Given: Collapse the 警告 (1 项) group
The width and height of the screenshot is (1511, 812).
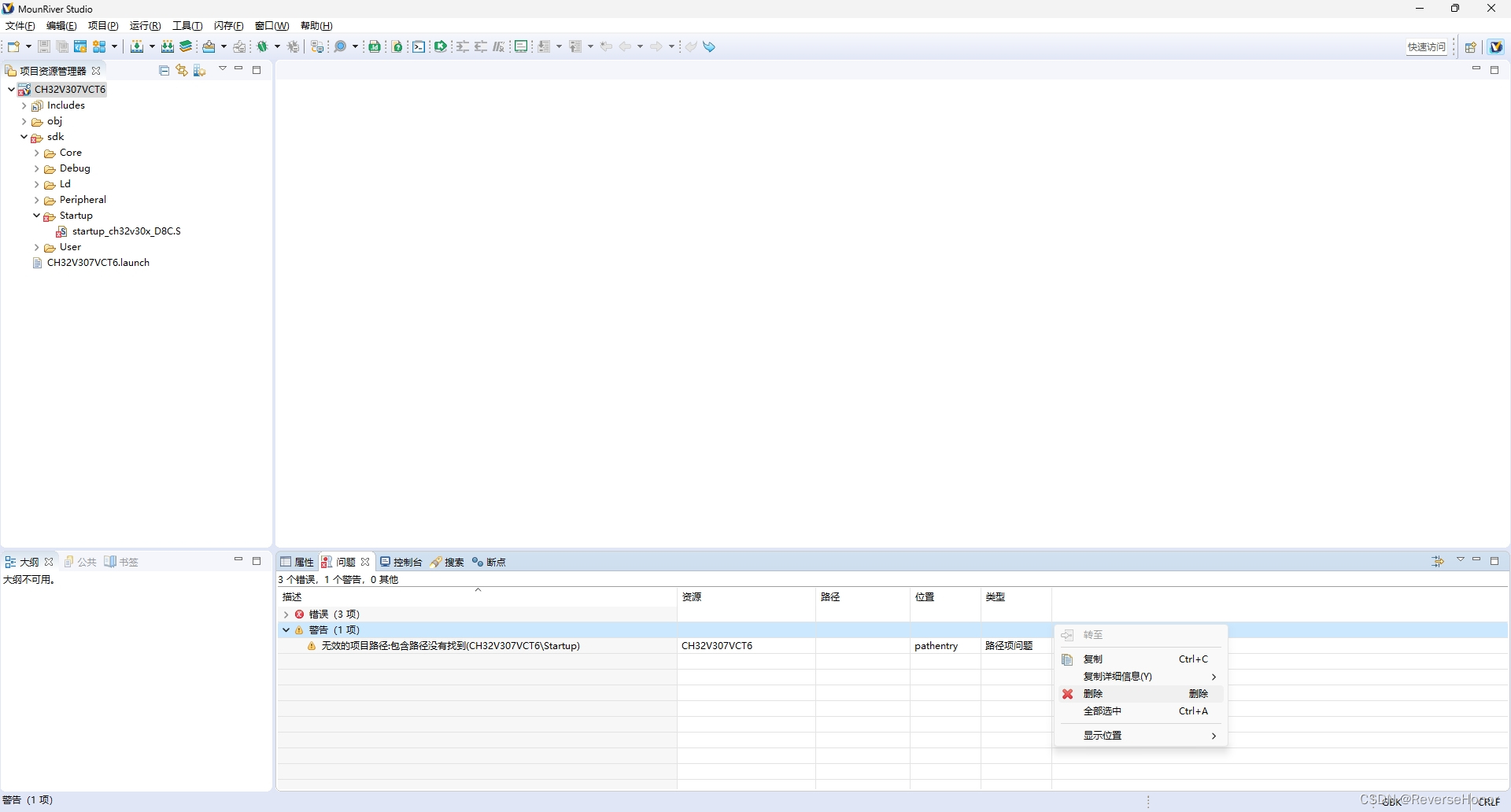Looking at the screenshot, I should click(x=286, y=630).
